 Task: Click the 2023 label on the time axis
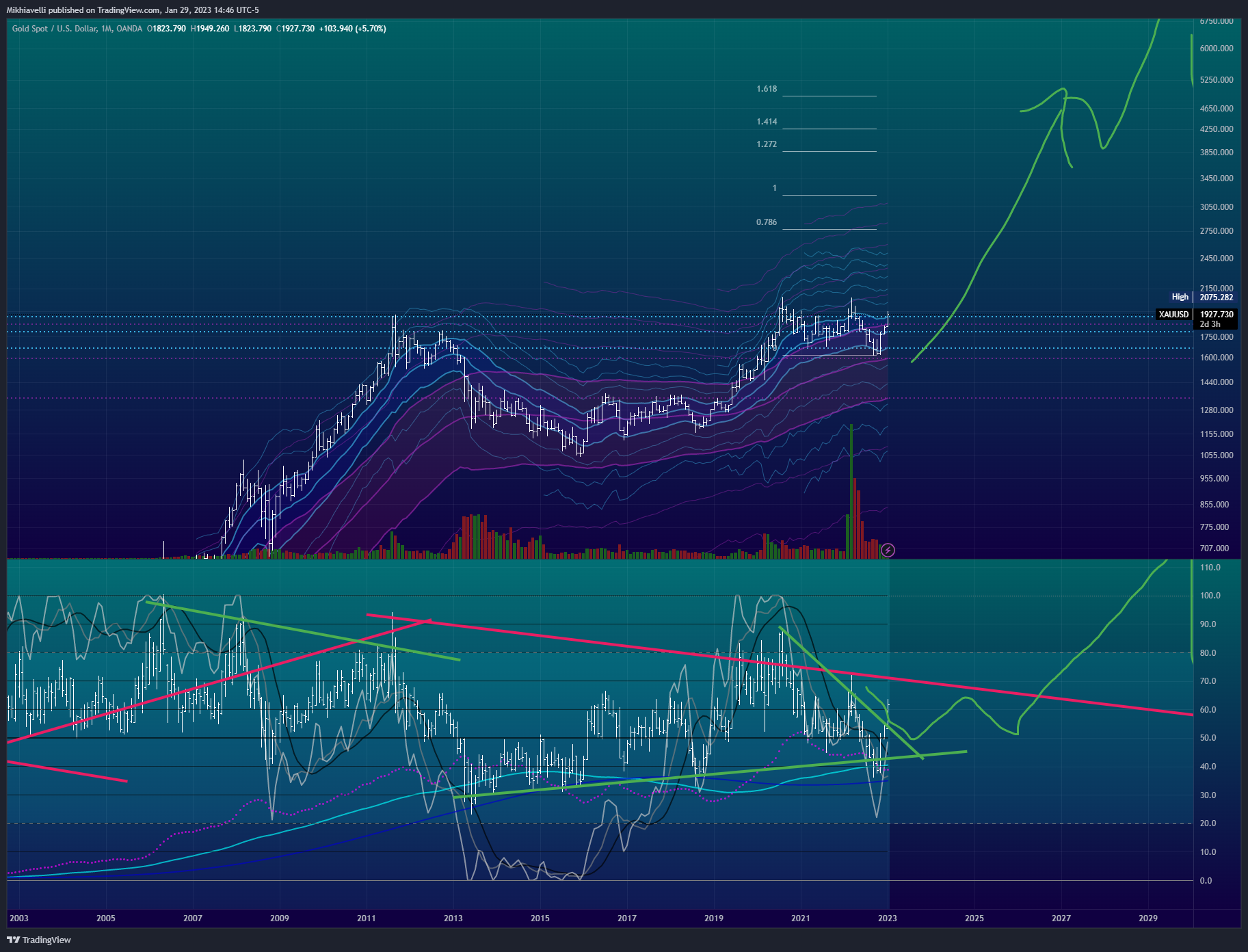887,918
